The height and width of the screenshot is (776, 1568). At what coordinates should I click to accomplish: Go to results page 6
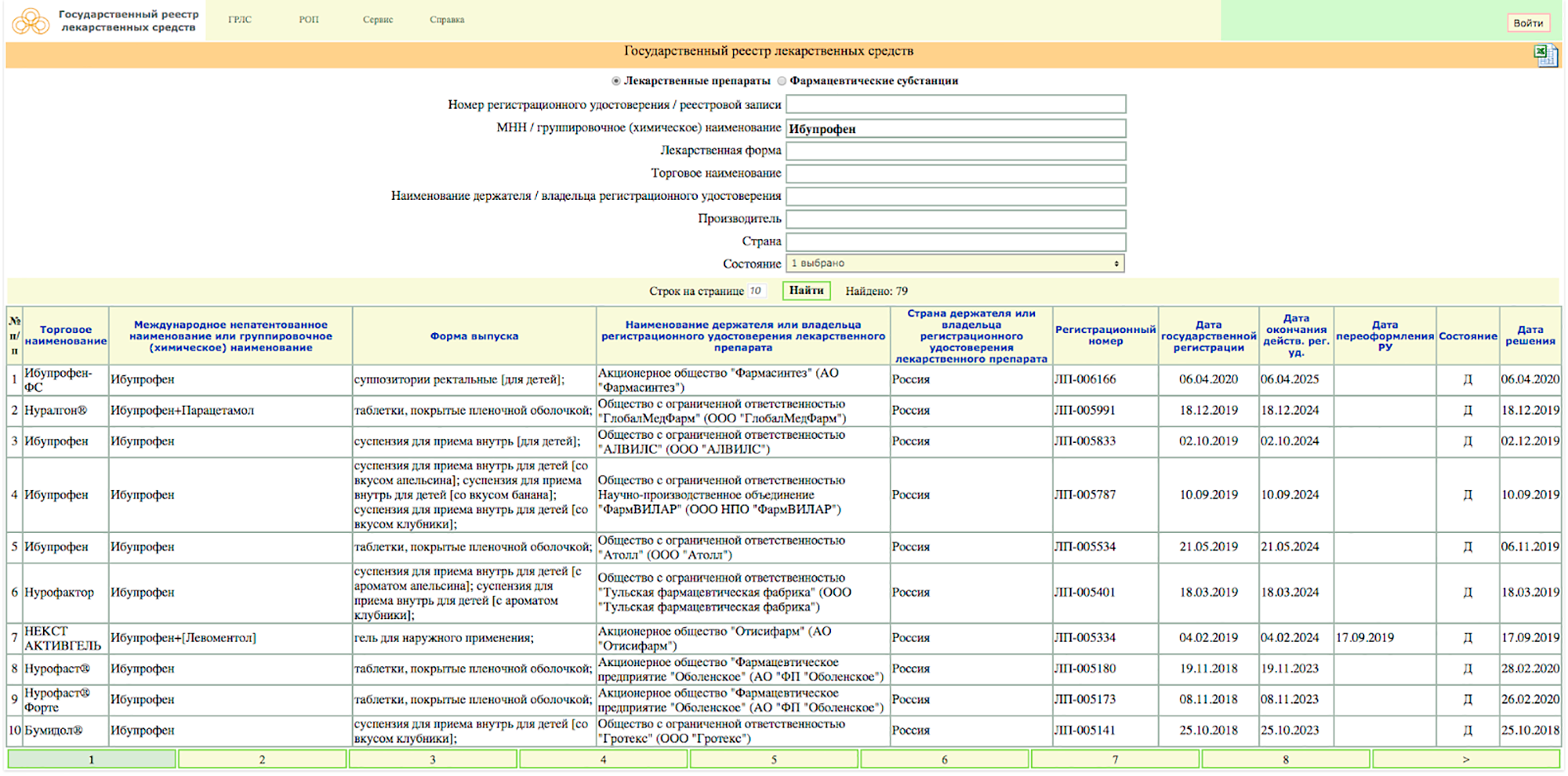(x=944, y=759)
